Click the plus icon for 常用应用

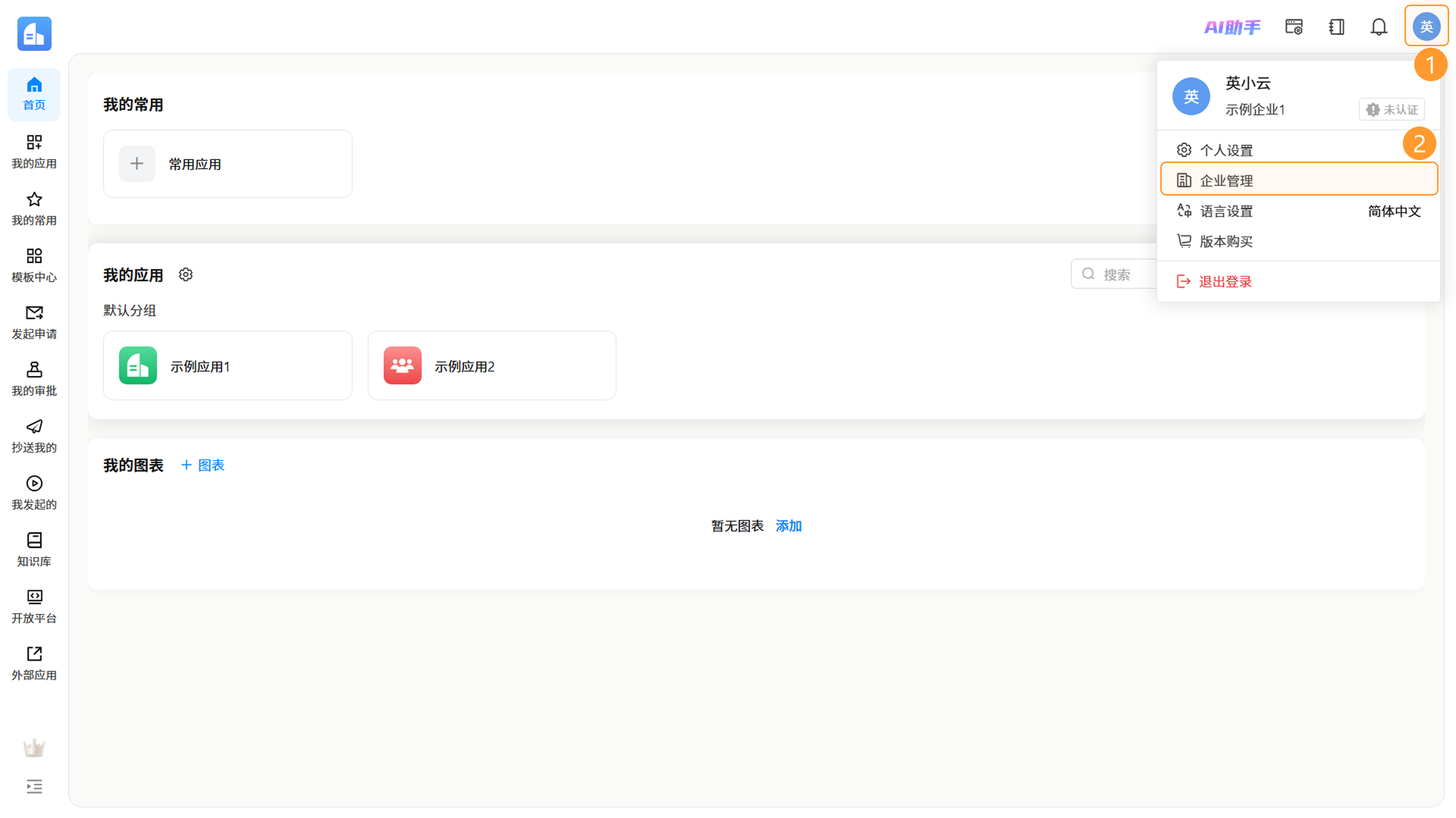click(x=137, y=164)
